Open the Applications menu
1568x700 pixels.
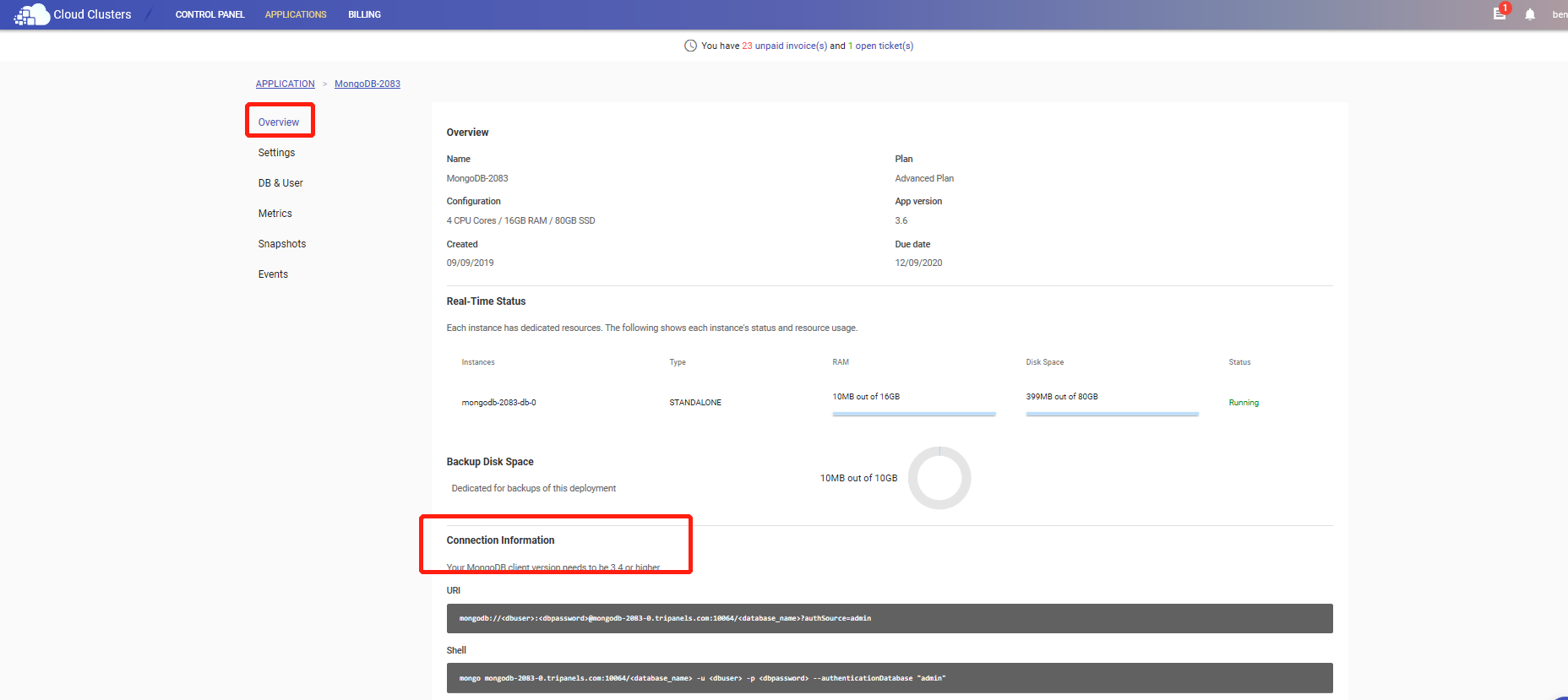pyautogui.click(x=296, y=14)
